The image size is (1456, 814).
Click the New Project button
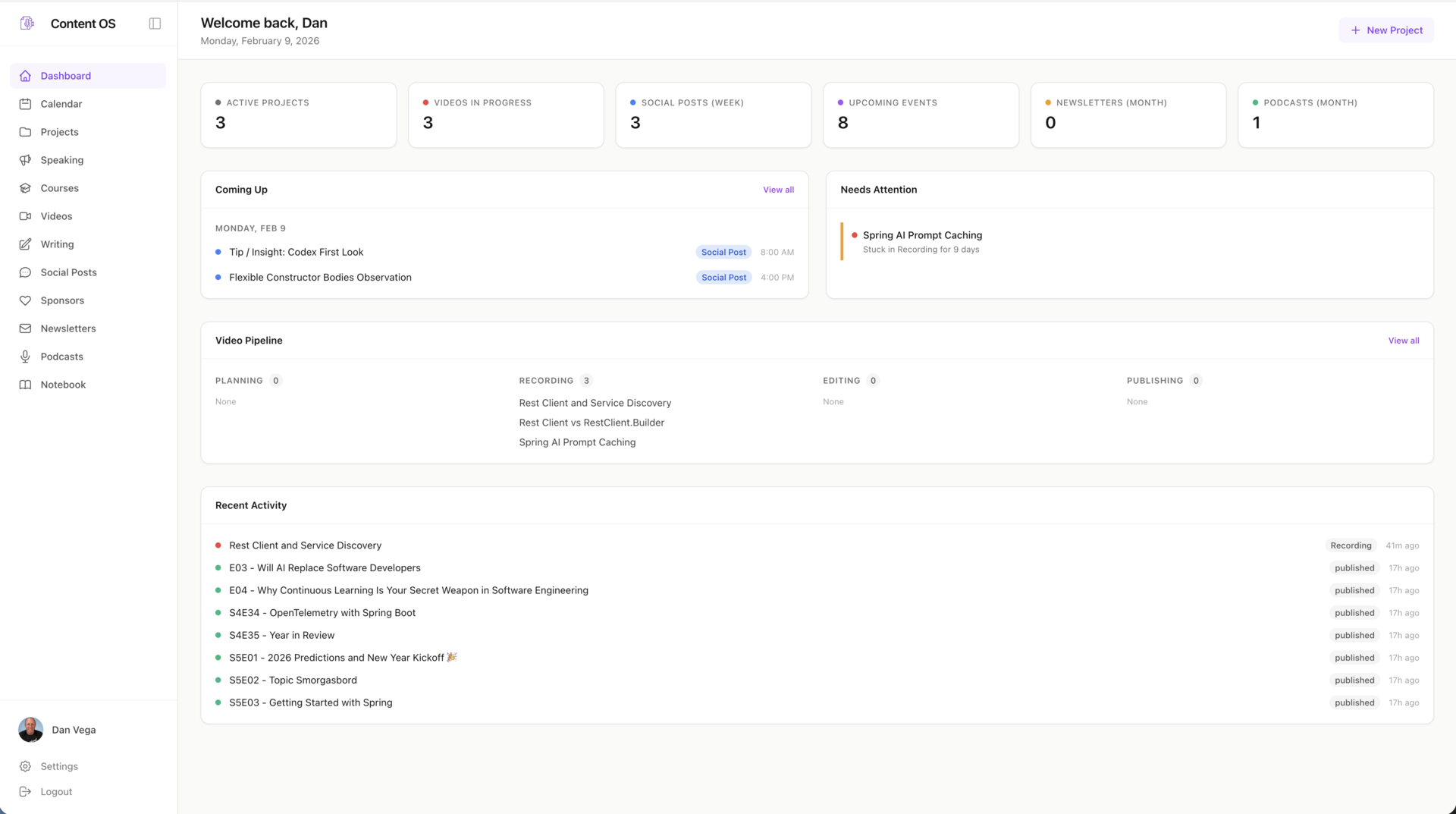[x=1385, y=30]
